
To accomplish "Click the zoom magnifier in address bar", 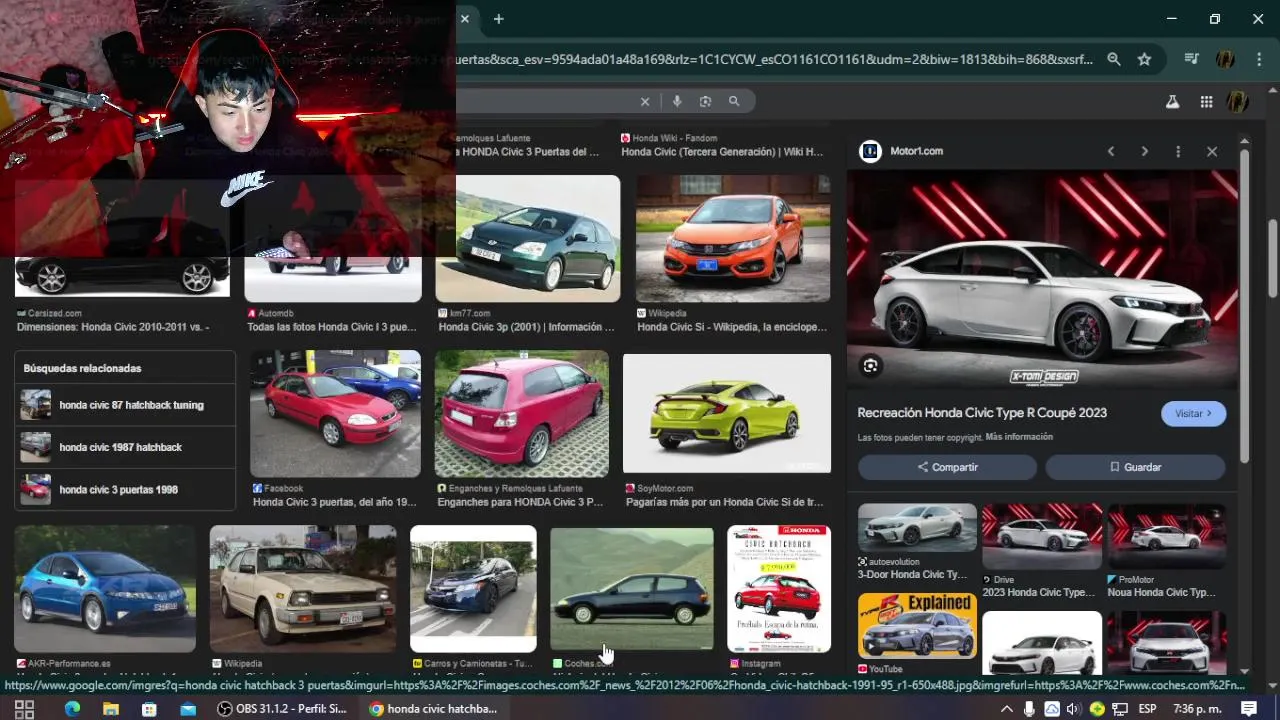I will click(x=1113, y=60).
